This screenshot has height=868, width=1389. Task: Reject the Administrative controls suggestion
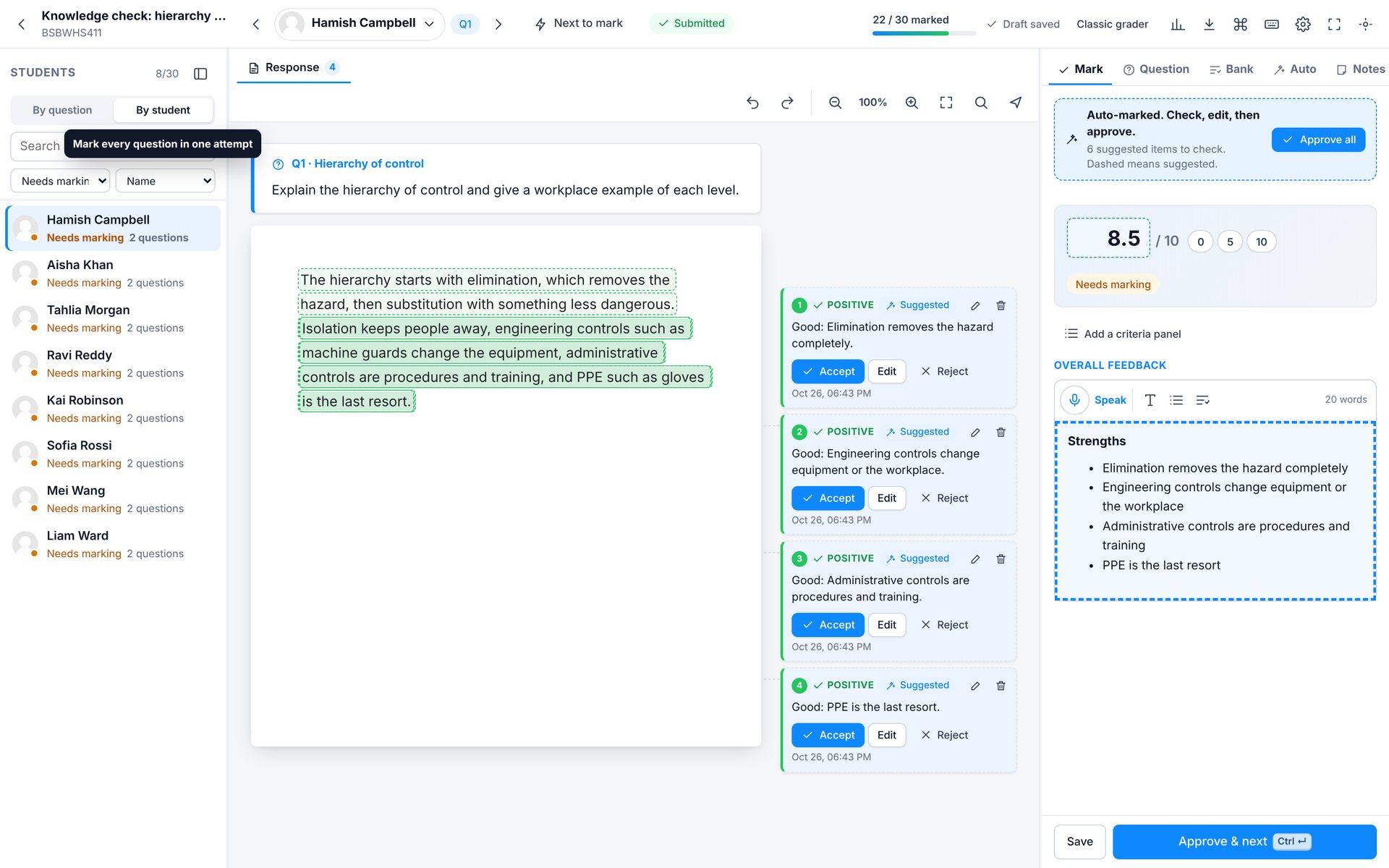point(944,625)
